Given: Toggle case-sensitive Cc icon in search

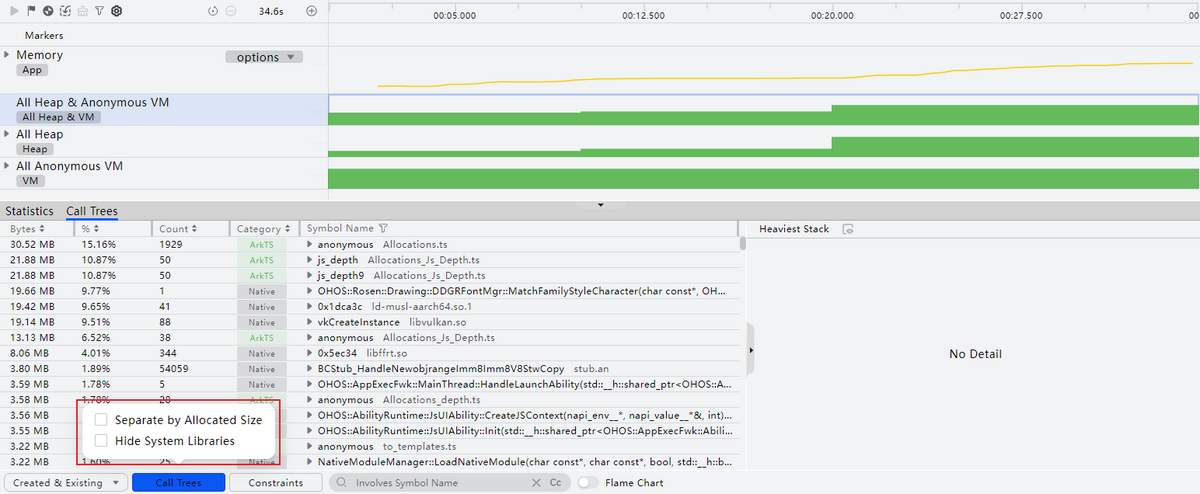Looking at the screenshot, I should point(555,483).
